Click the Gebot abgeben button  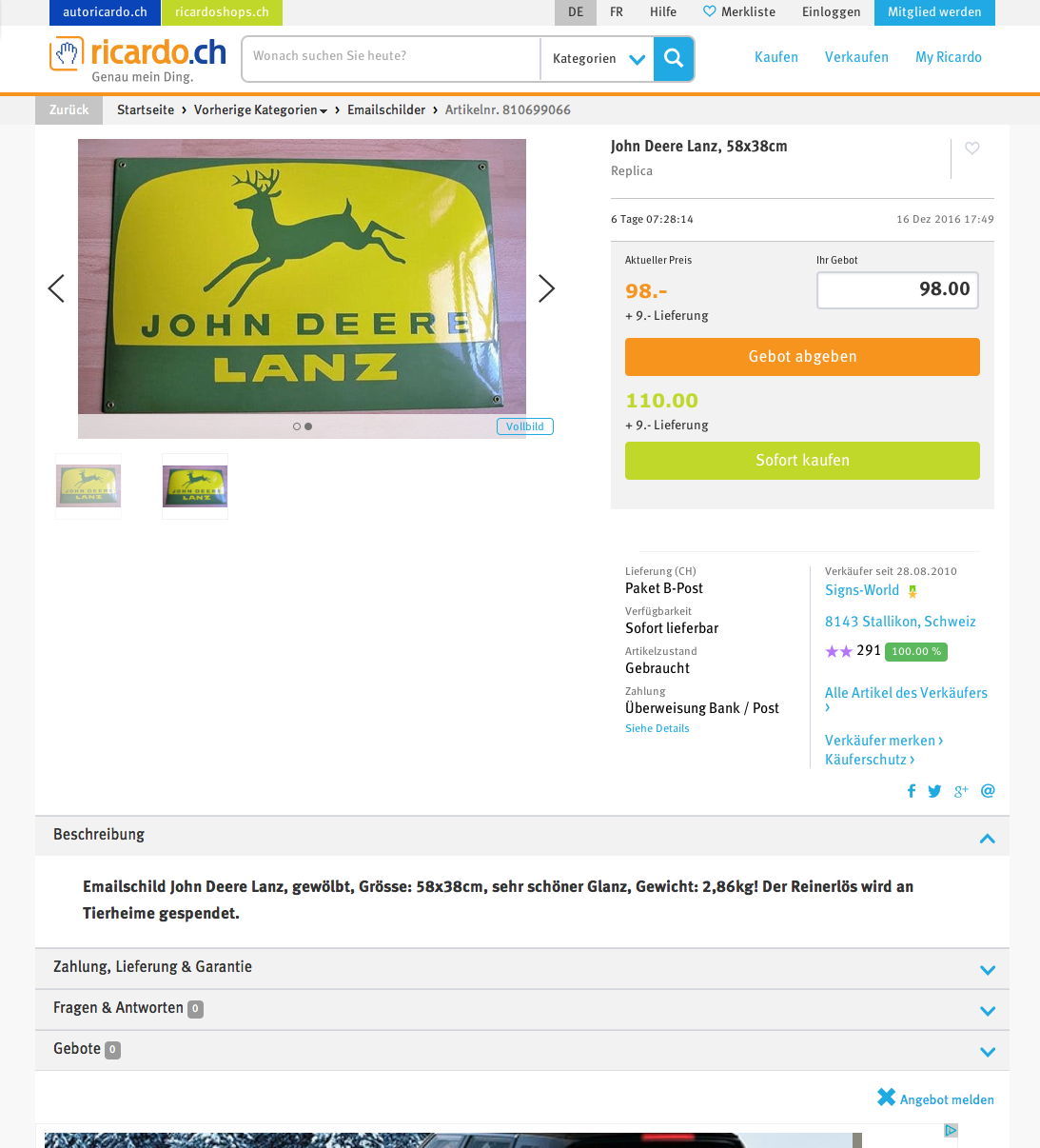point(802,357)
